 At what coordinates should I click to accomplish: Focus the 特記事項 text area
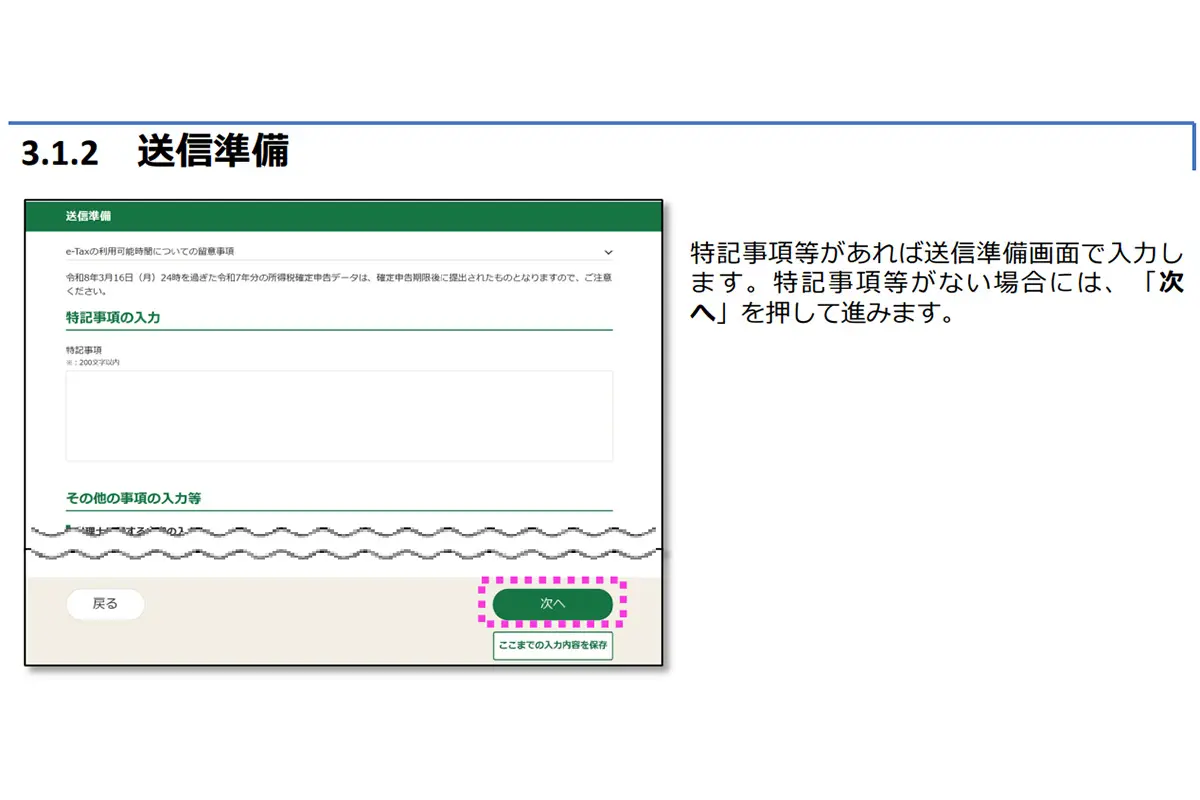[x=339, y=416]
